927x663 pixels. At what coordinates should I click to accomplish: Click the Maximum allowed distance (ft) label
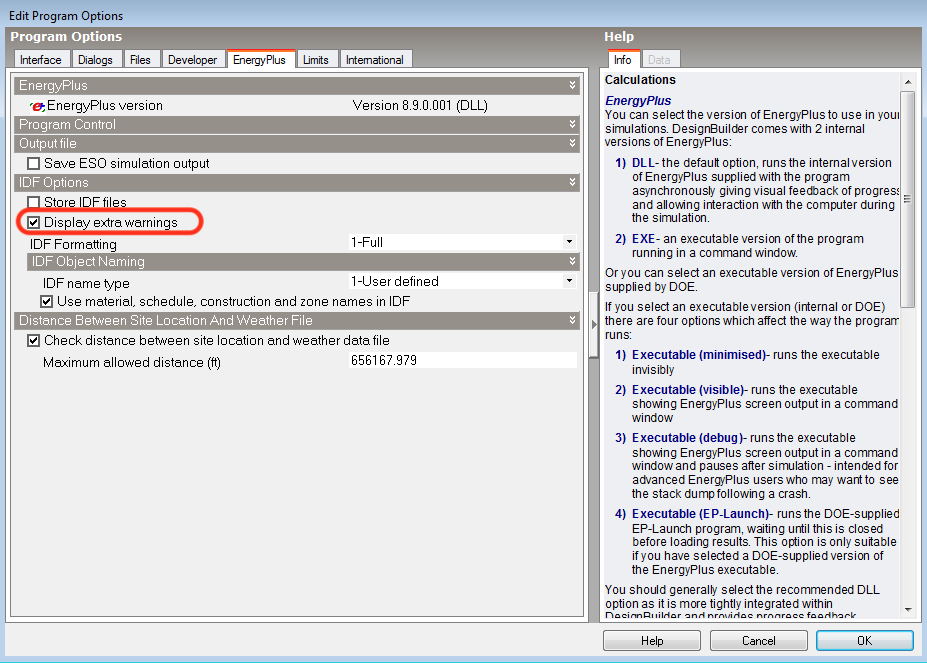[x=132, y=363]
